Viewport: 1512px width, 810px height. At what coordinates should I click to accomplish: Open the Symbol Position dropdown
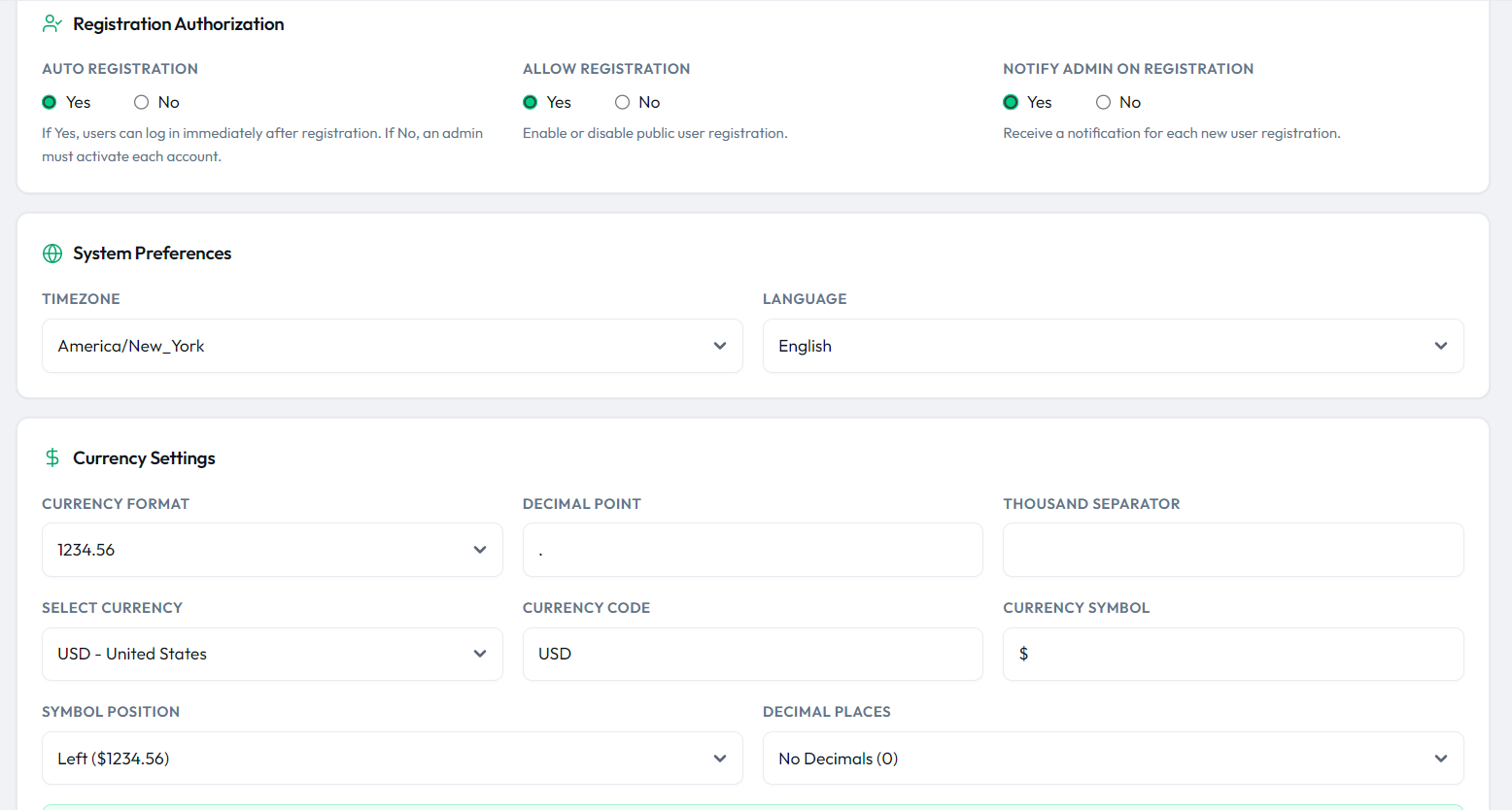pos(393,759)
